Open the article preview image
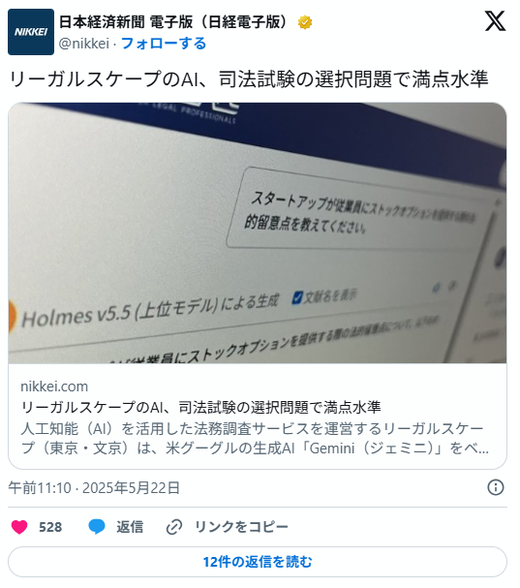The width and height of the screenshot is (520, 588). 258,233
